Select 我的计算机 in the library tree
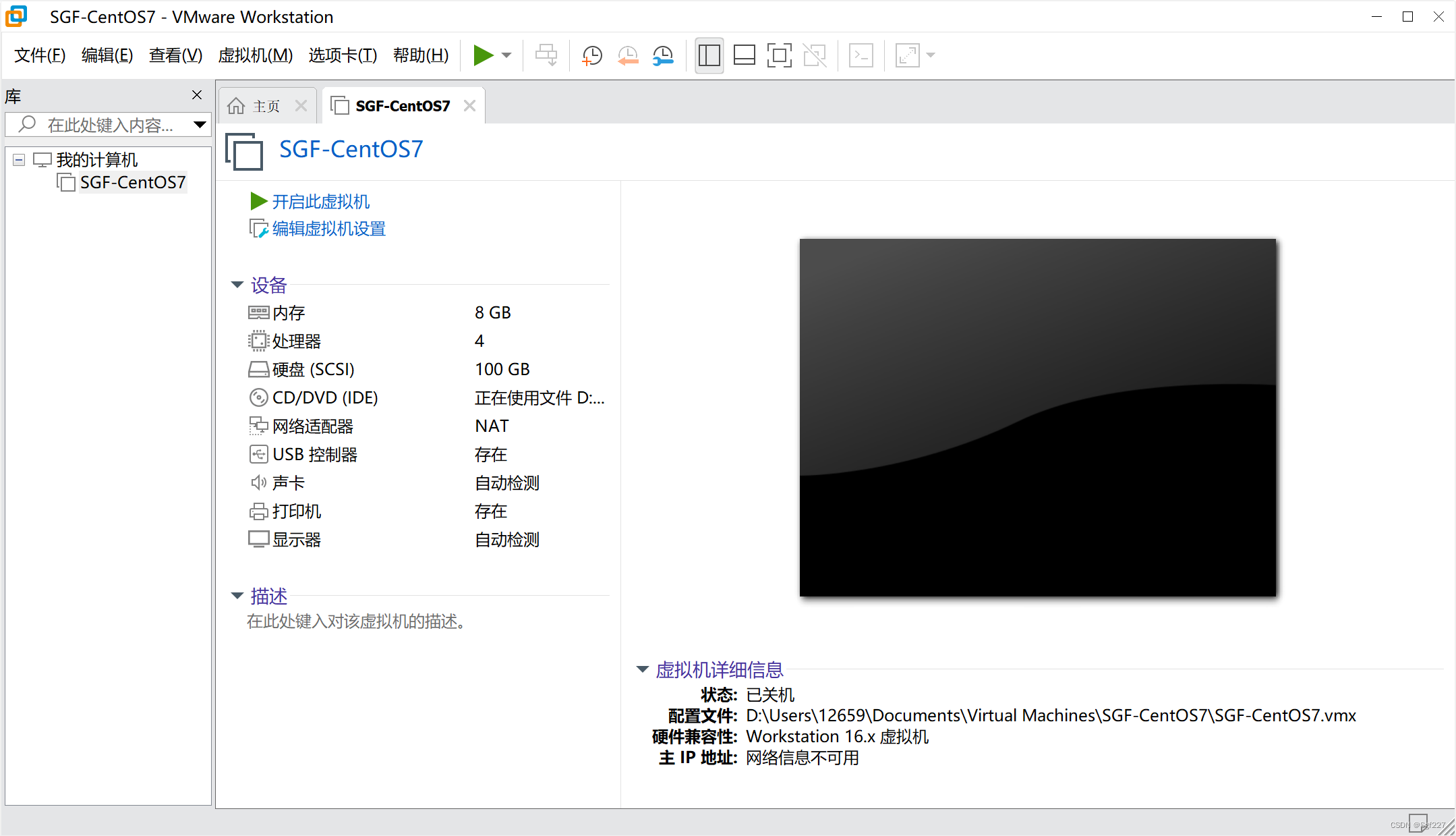The height and width of the screenshot is (836, 1456). pyautogui.click(x=96, y=160)
